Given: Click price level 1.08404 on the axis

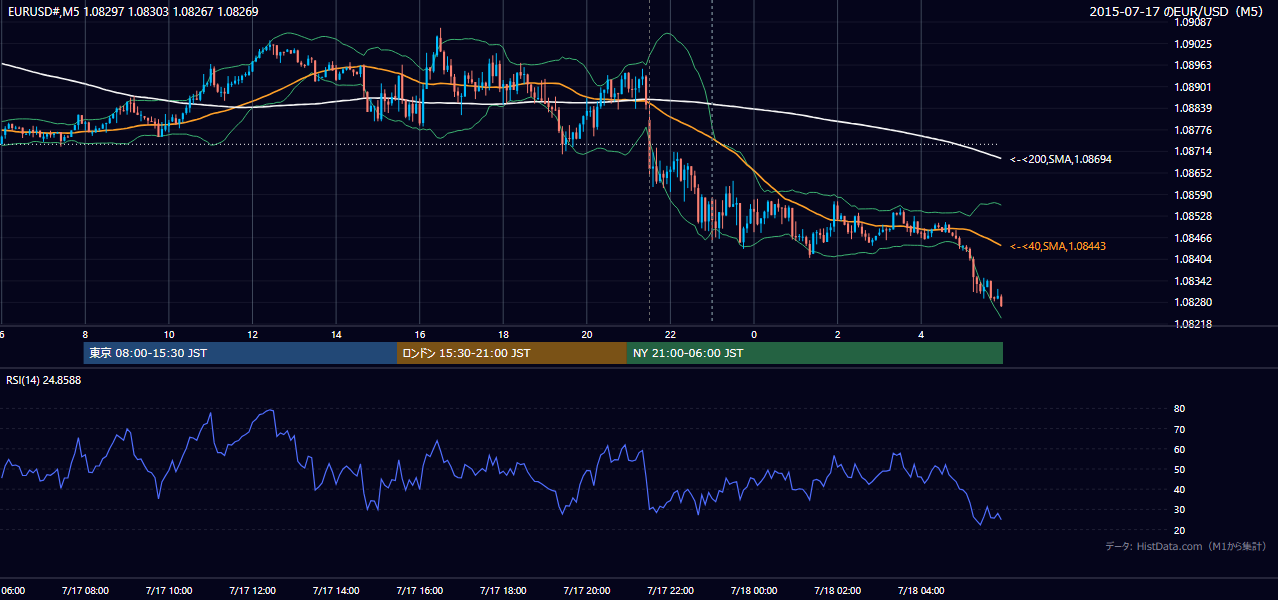Looking at the screenshot, I should (1194, 259).
